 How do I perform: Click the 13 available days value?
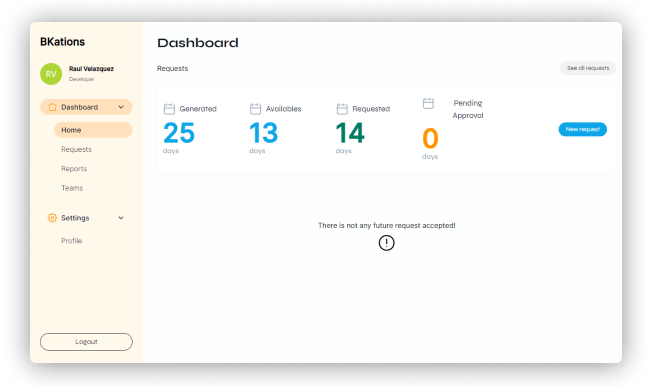(264, 133)
